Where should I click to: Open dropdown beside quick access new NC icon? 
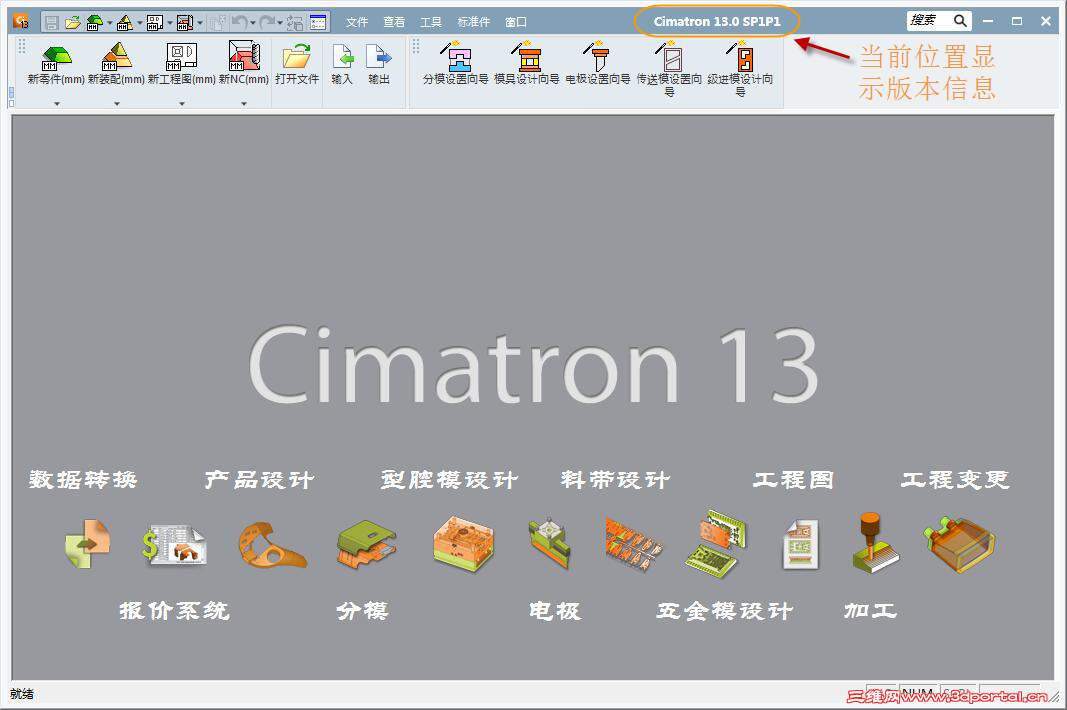click(200, 23)
